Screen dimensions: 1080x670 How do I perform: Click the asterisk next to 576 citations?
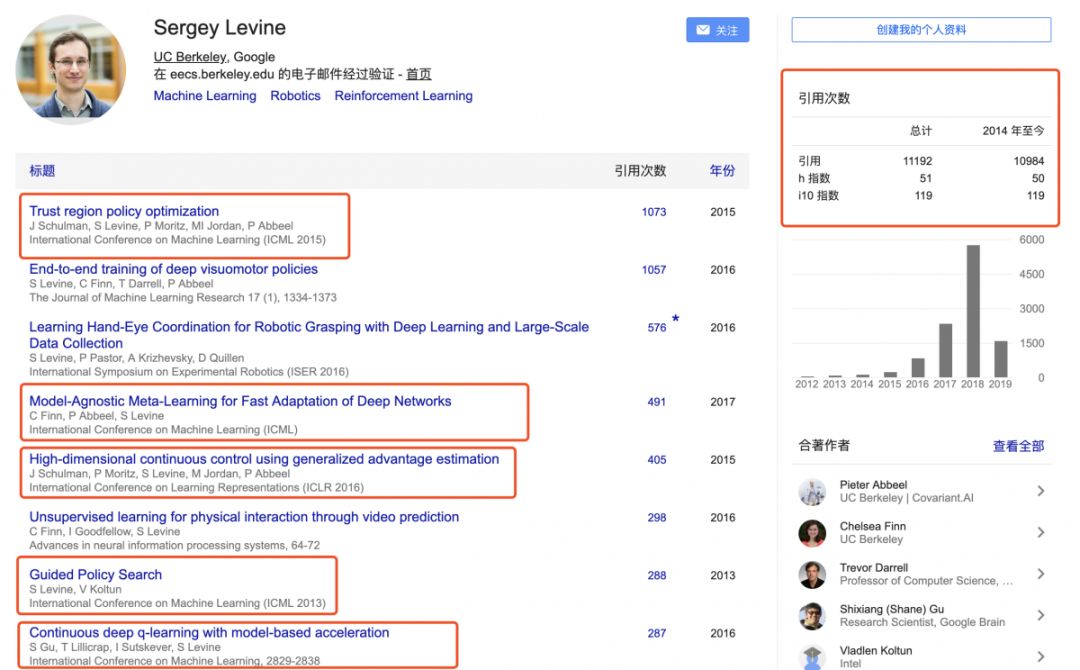676,319
